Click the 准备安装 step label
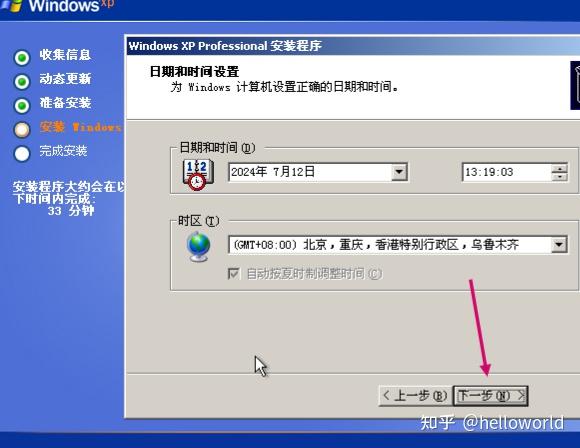The height and width of the screenshot is (448, 580). click(x=65, y=103)
